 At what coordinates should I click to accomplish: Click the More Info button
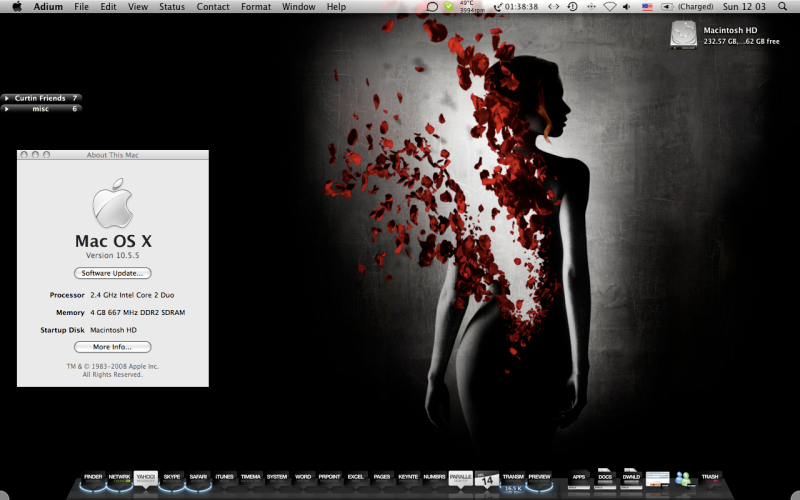tap(112, 347)
